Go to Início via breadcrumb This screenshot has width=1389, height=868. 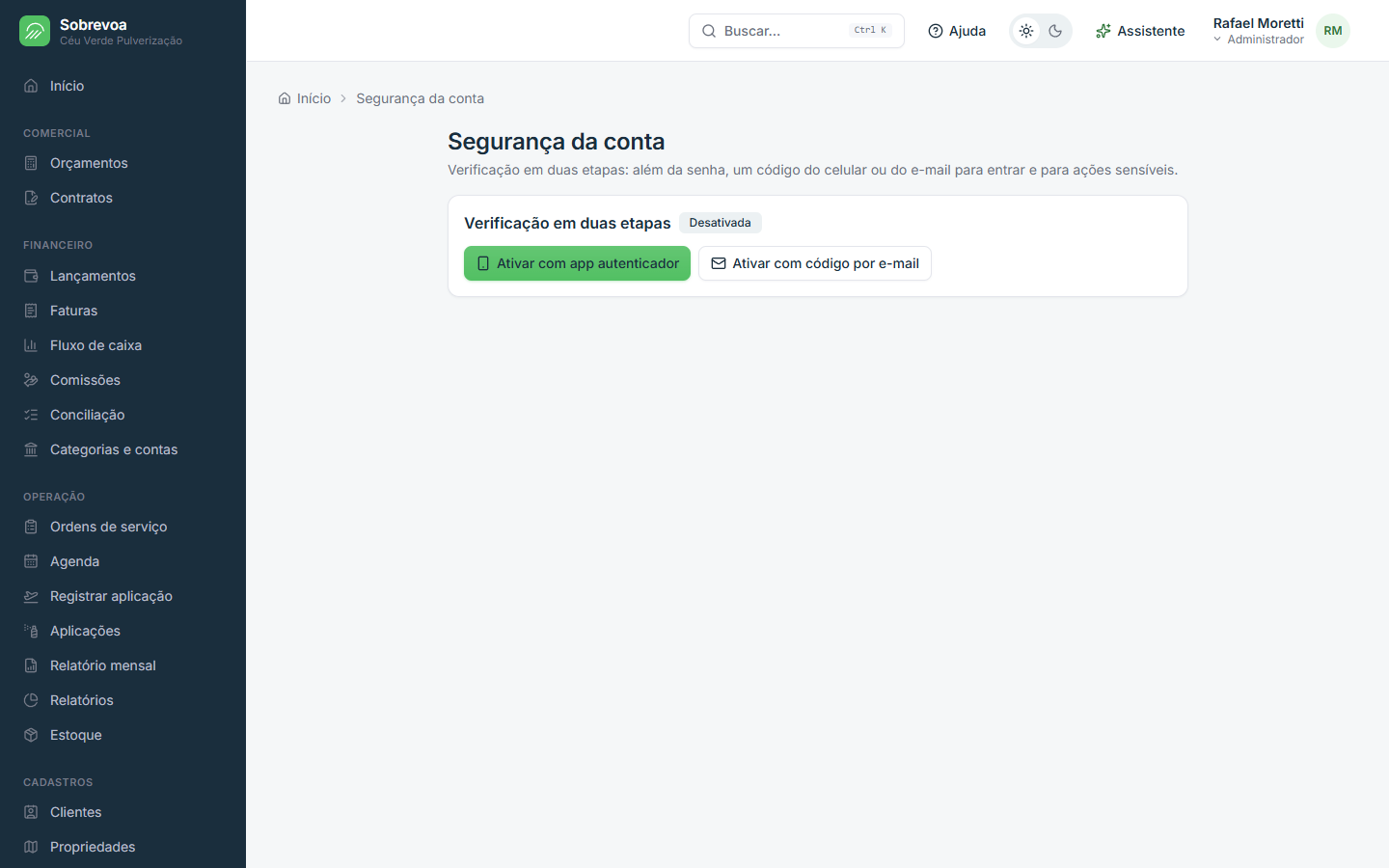[305, 98]
